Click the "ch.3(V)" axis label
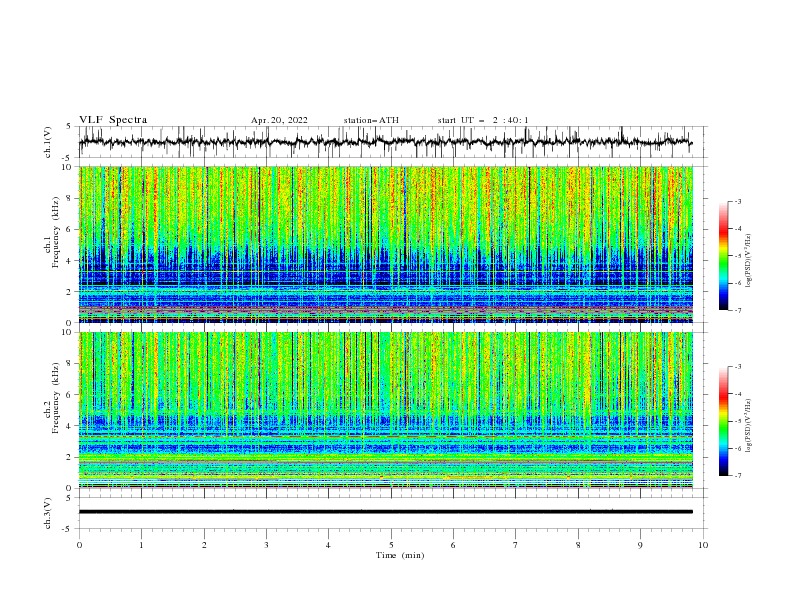 (x=48, y=513)
